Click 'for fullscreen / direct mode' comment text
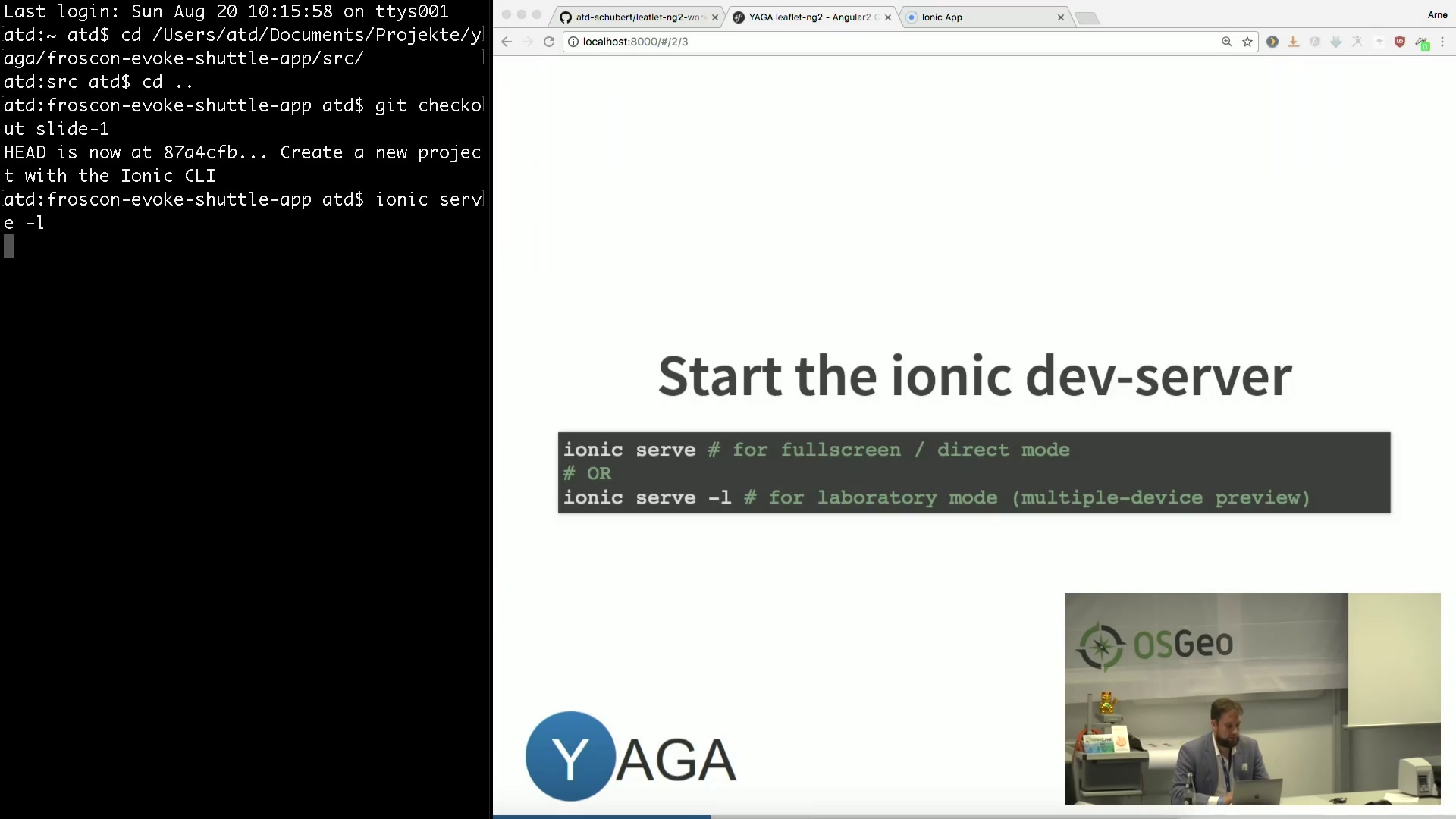The image size is (1456, 819). (x=901, y=450)
